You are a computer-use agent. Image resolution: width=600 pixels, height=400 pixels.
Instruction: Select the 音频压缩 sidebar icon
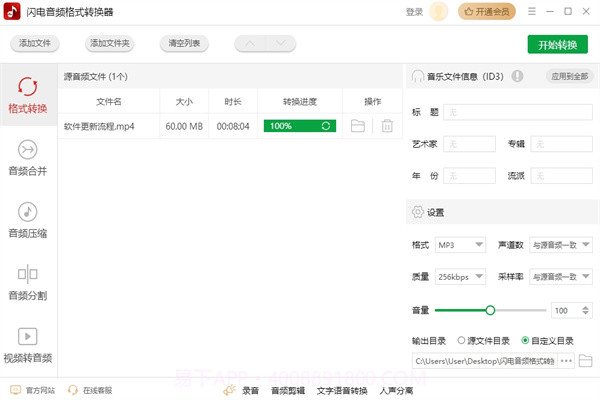pos(28,219)
